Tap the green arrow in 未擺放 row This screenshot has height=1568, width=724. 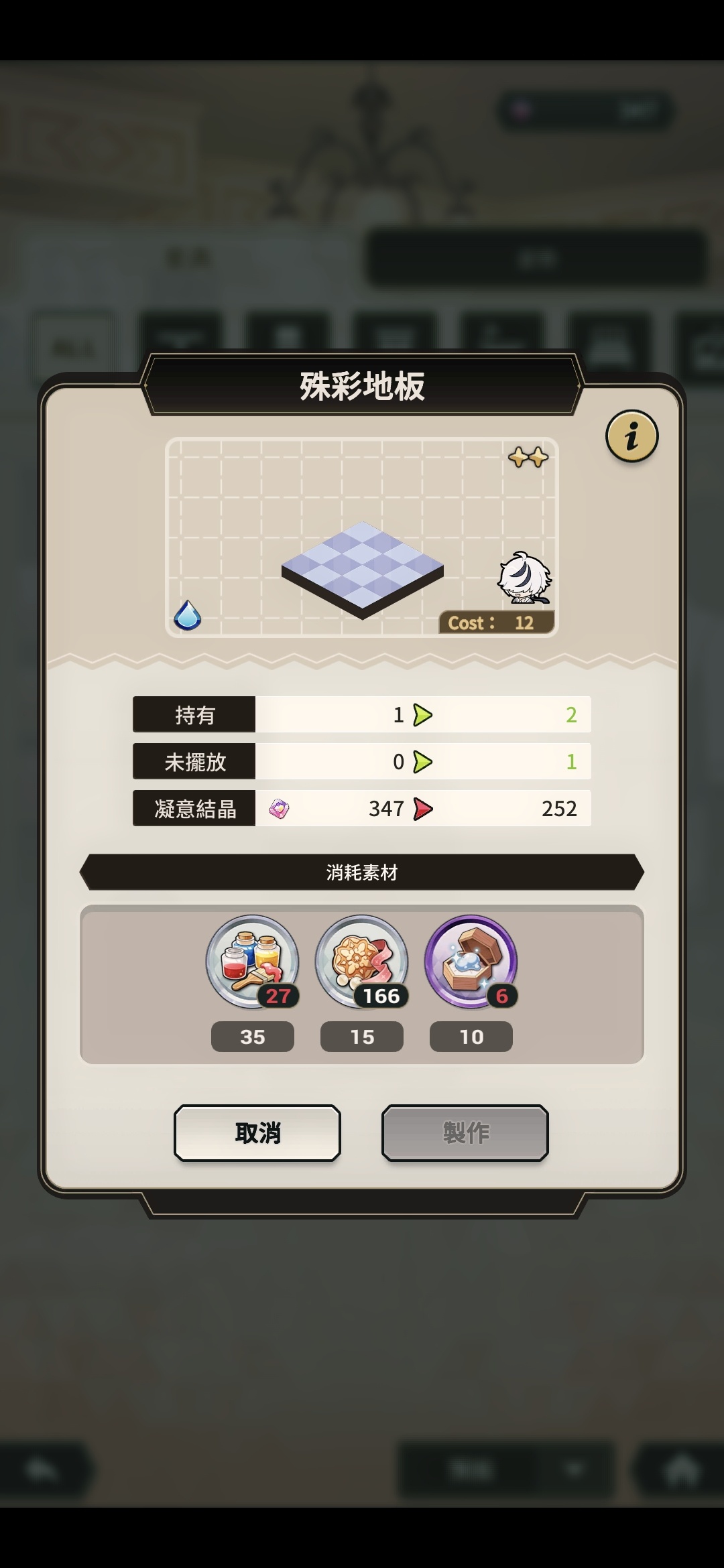(422, 762)
